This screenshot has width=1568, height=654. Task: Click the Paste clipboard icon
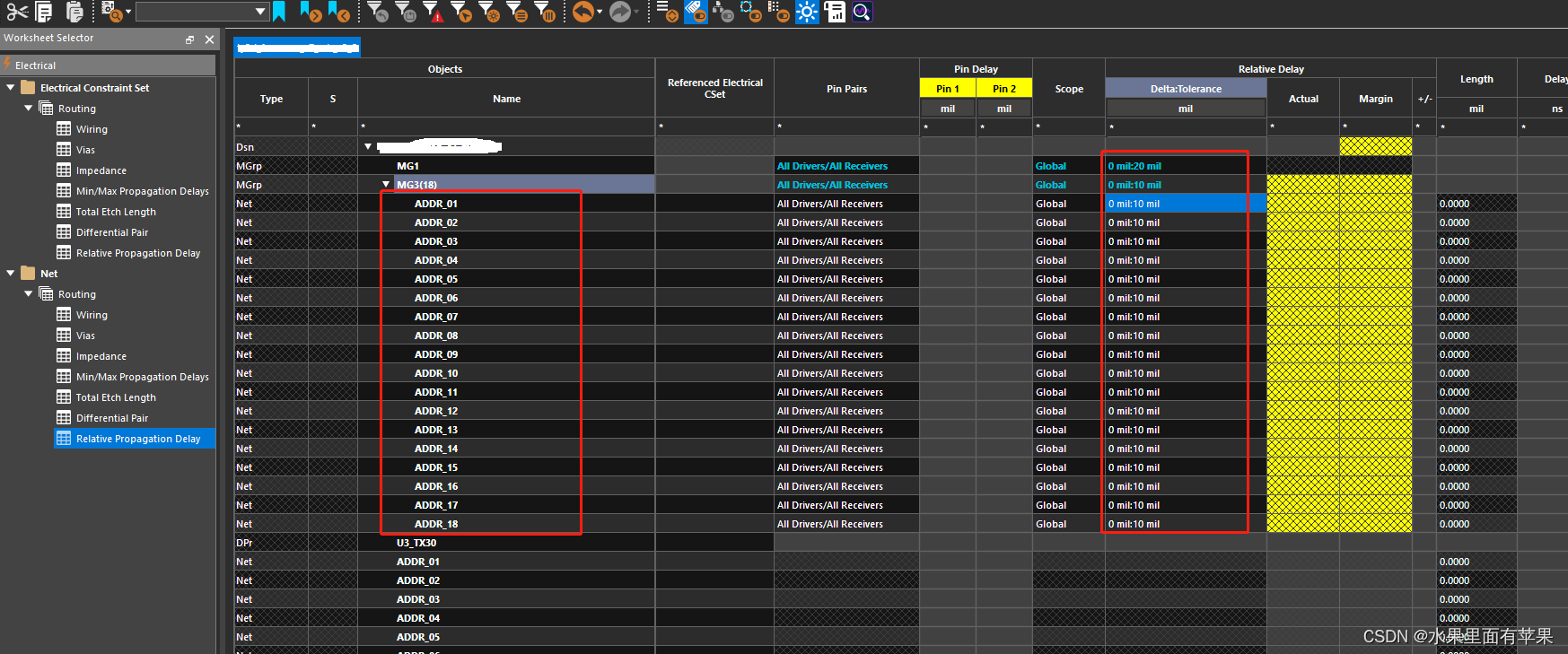tap(74, 12)
